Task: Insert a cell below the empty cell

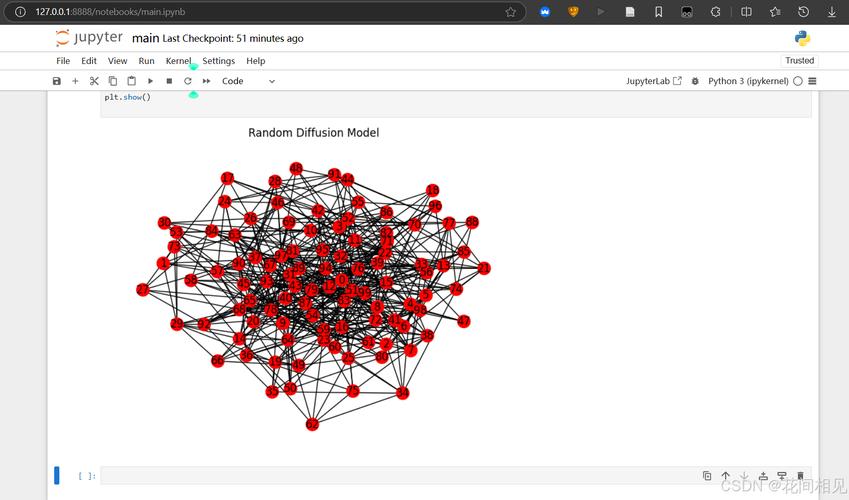Action: click(x=782, y=476)
